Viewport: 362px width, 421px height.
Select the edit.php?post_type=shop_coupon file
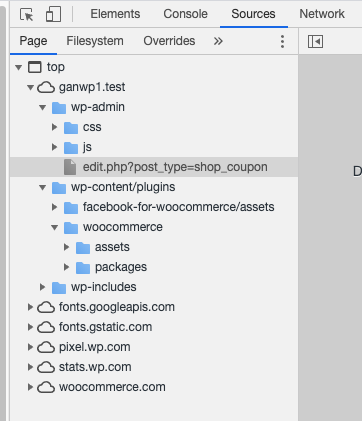click(154, 167)
